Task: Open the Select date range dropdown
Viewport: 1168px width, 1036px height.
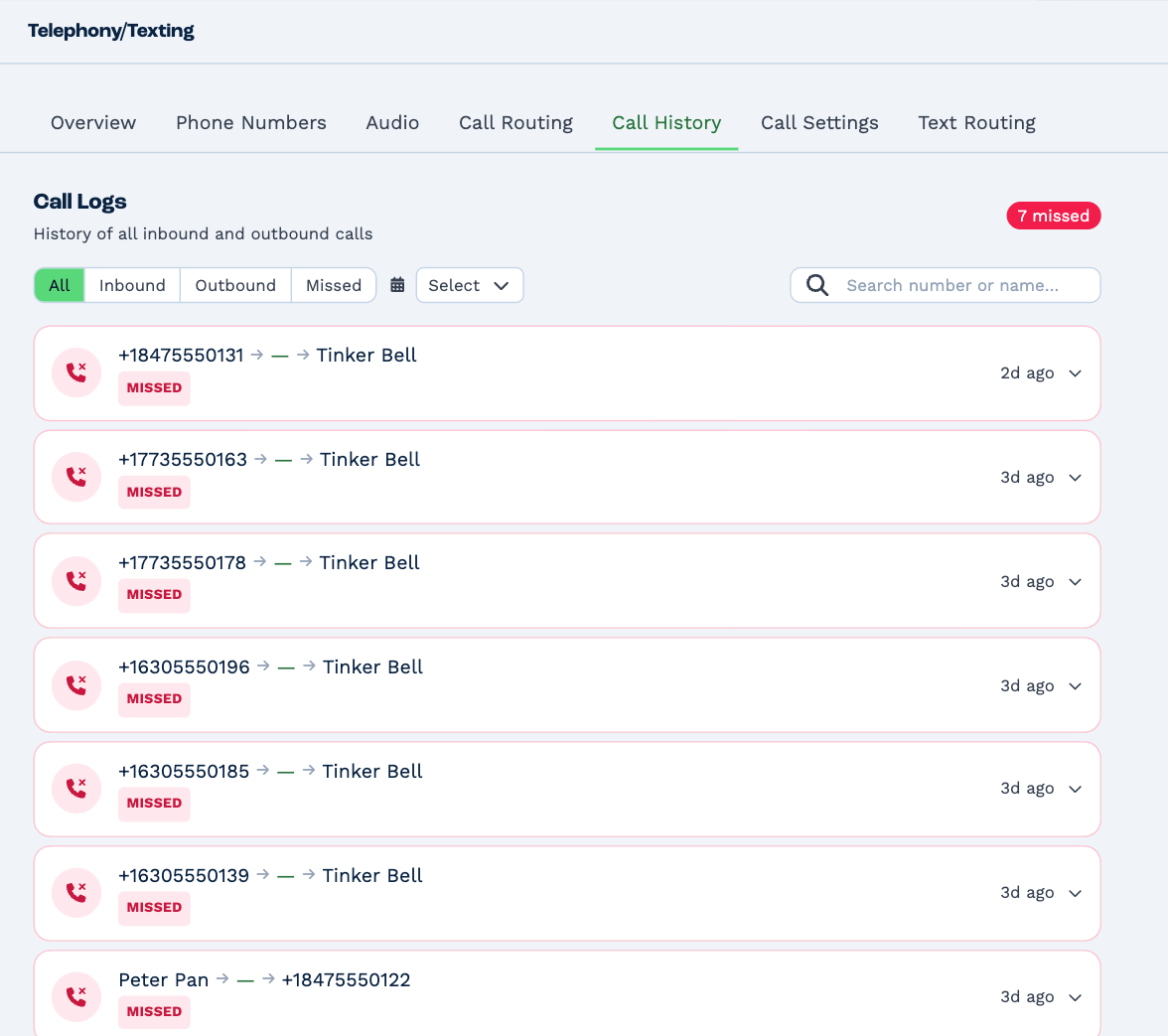Action: point(469,285)
